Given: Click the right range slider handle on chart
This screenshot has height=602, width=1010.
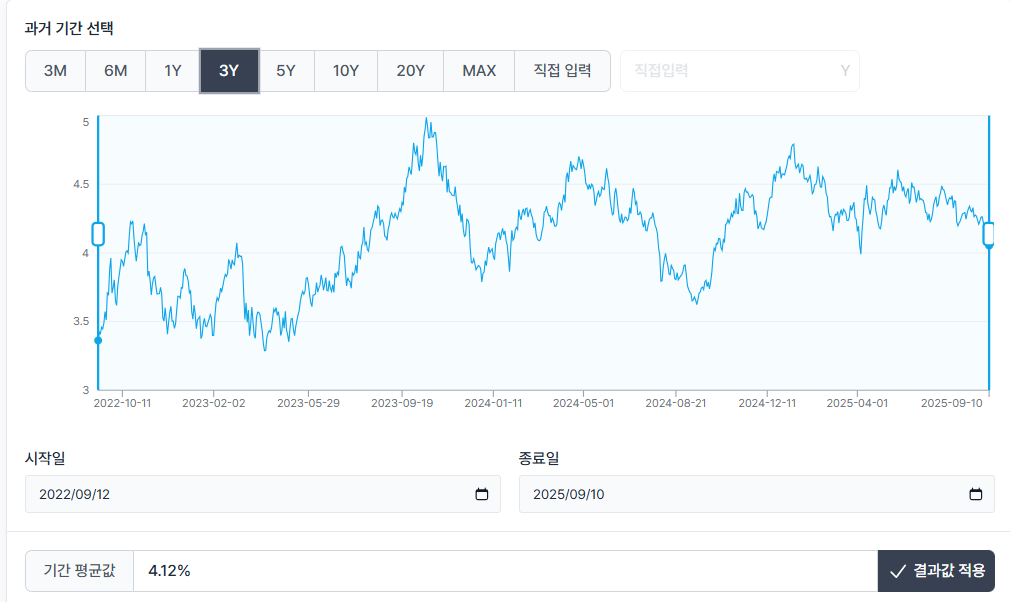Looking at the screenshot, I should pyautogui.click(x=989, y=234).
